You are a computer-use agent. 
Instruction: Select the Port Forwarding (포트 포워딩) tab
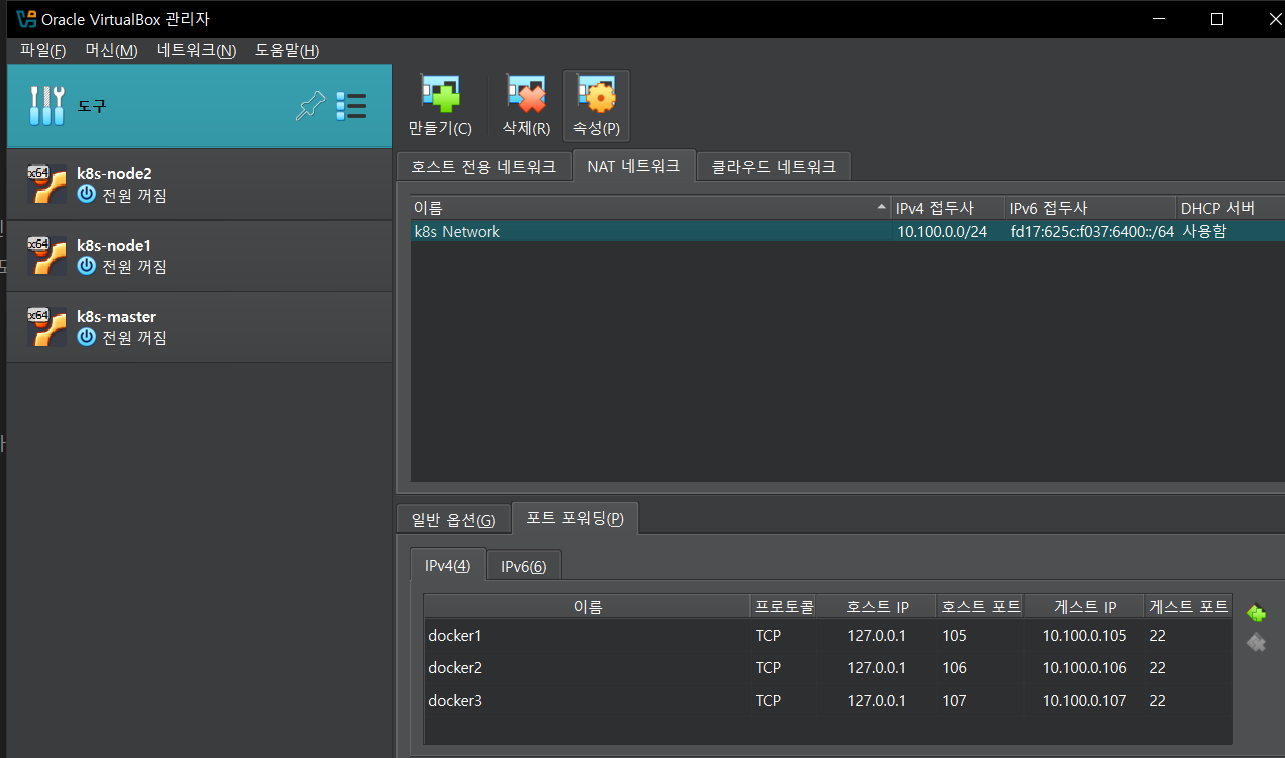point(575,518)
